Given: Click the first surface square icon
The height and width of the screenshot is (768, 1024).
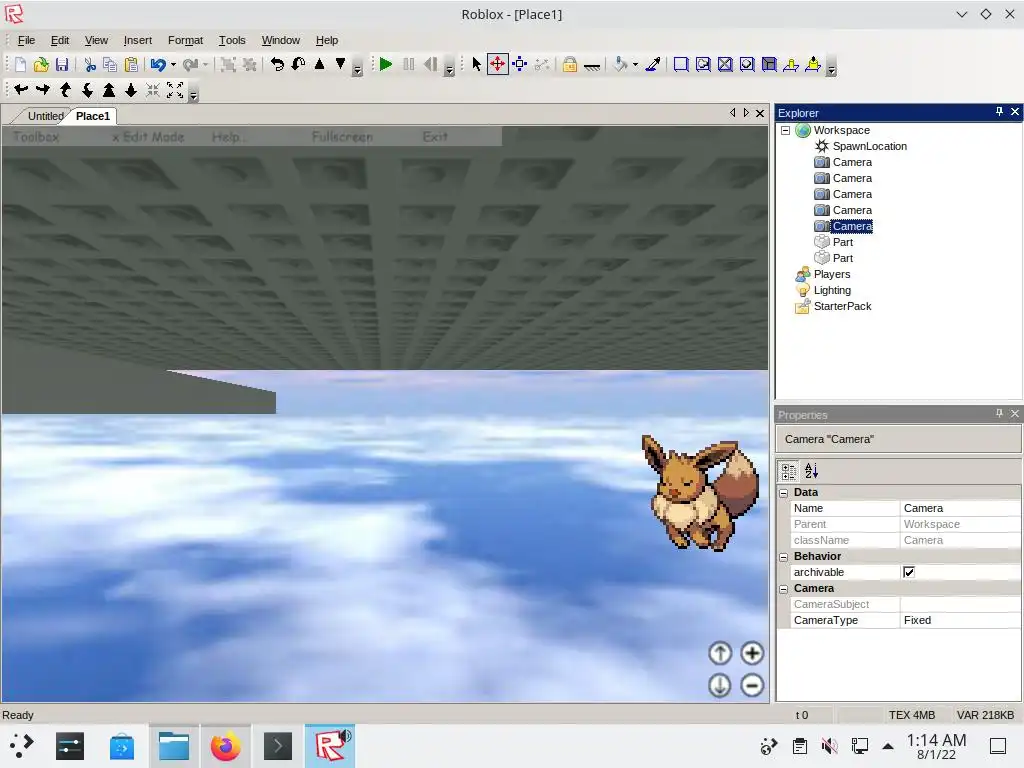Looking at the screenshot, I should pyautogui.click(x=680, y=64).
